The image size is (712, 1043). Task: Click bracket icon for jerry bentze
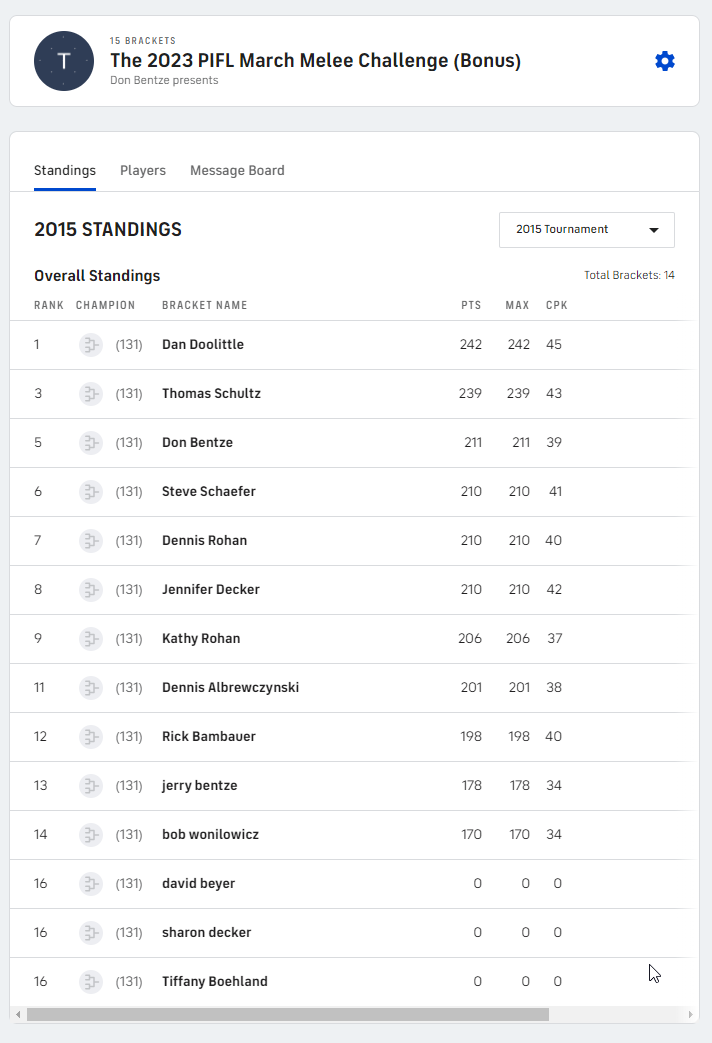91,786
